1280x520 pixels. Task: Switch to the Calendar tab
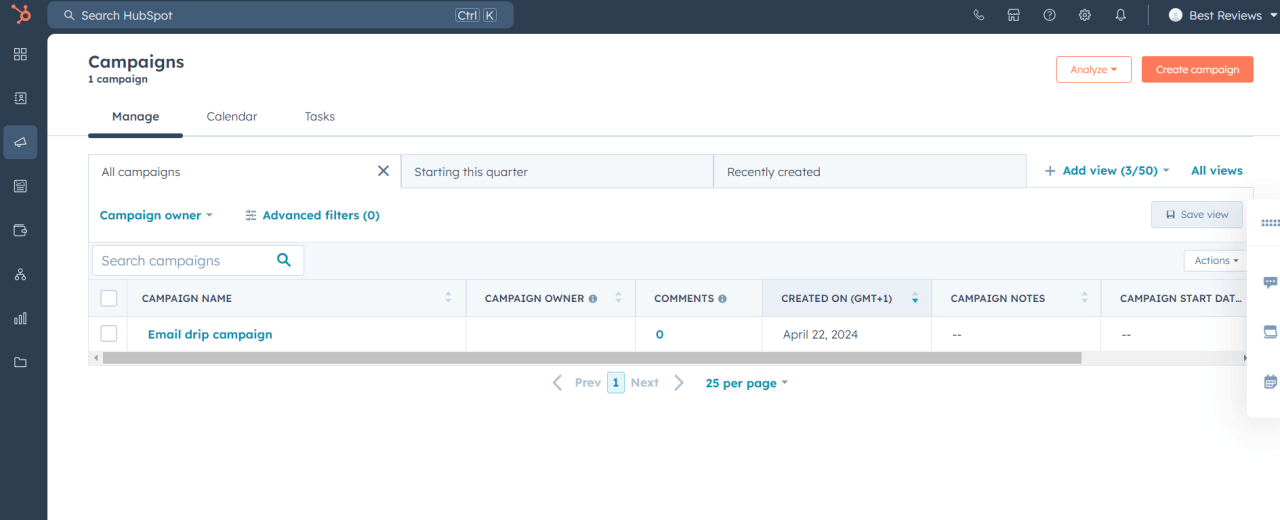tap(232, 117)
